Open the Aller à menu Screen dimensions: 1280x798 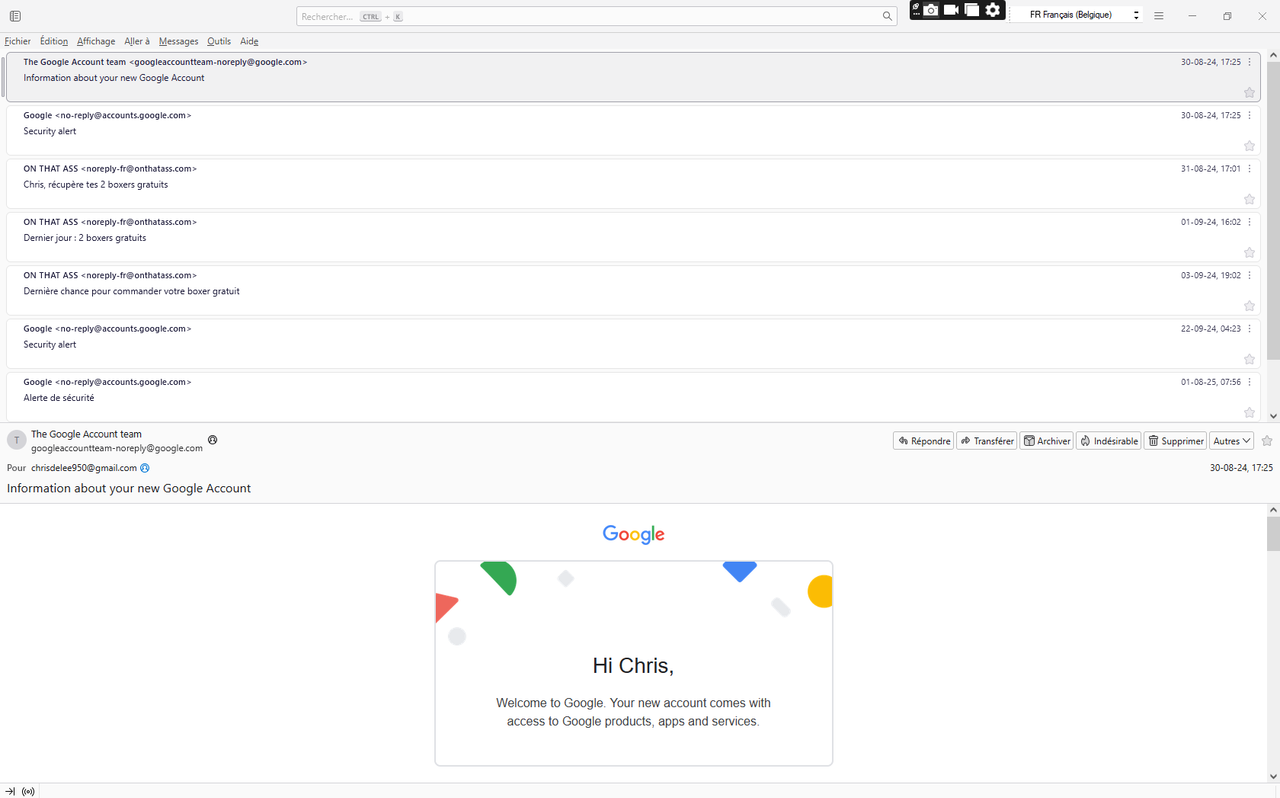(x=137, y=41)
